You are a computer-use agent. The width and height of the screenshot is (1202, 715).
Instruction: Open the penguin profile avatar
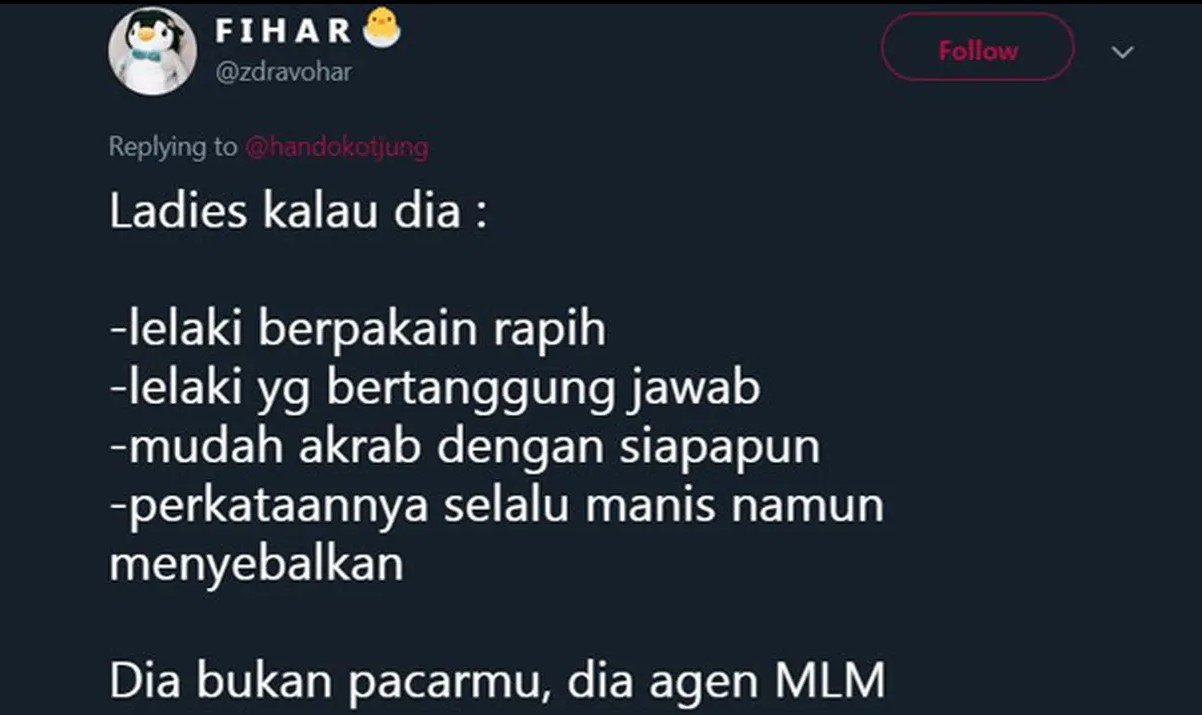pos(152,52)
